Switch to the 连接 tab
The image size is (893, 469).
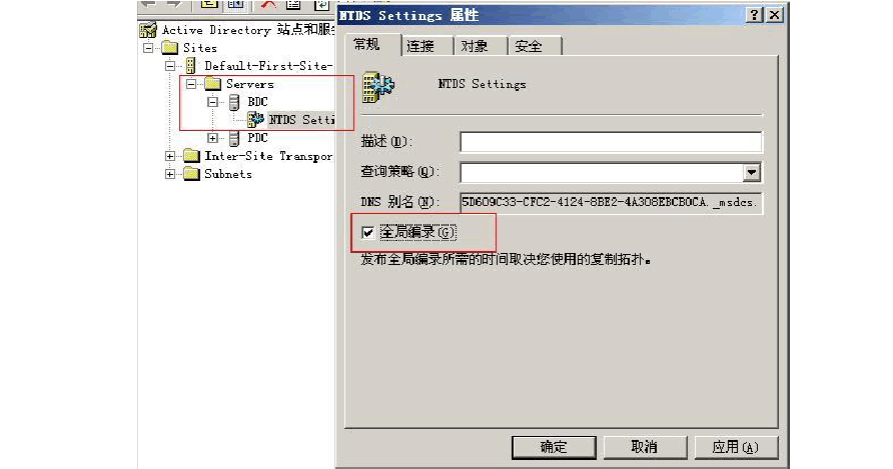(x=421, y=47)
